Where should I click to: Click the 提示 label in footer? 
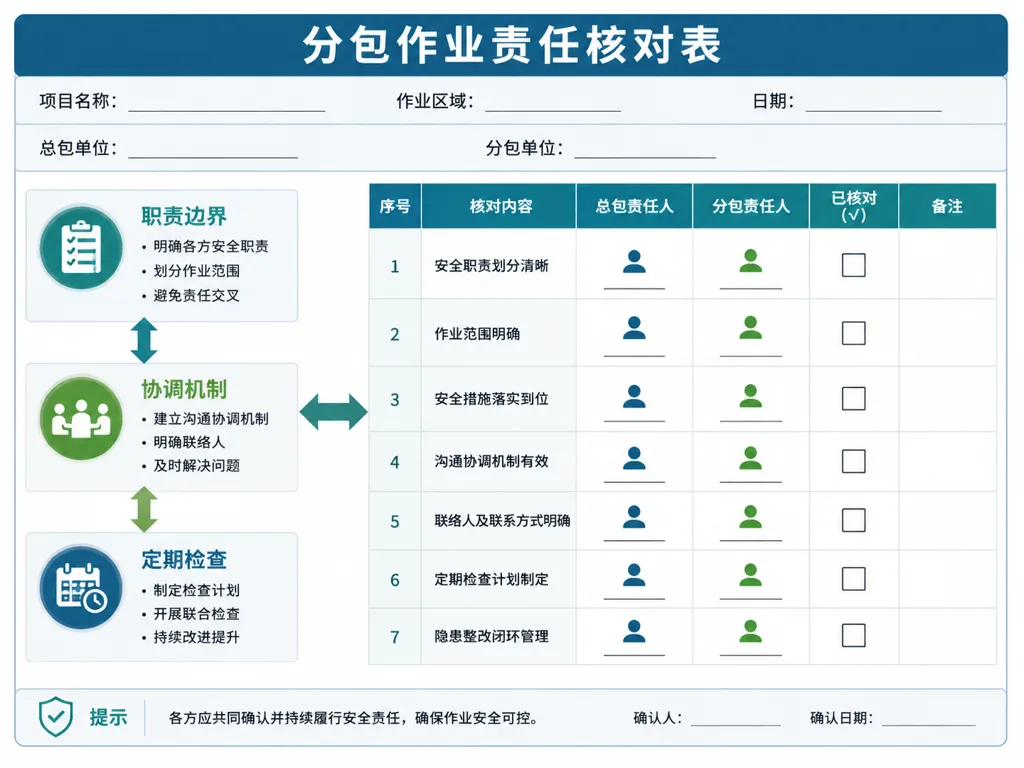108,717
